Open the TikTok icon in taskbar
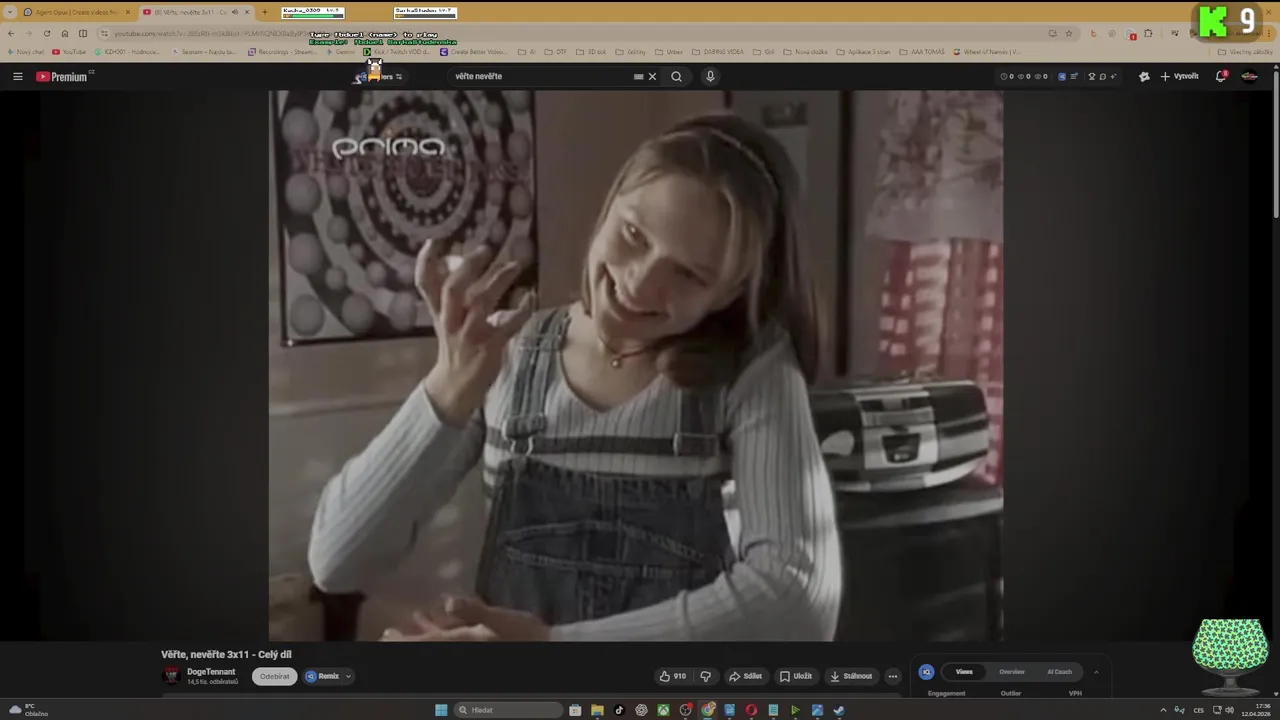1280x720 pixels. pyautogui.click(x=619, y=710)
